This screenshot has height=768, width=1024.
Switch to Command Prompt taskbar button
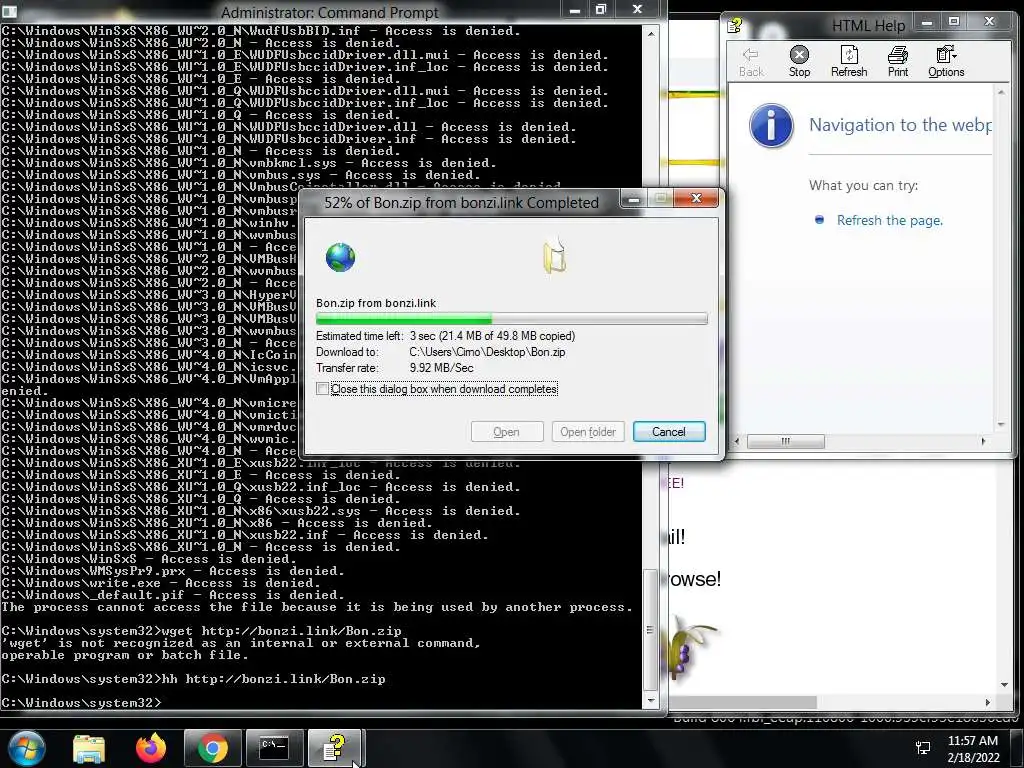274,748
